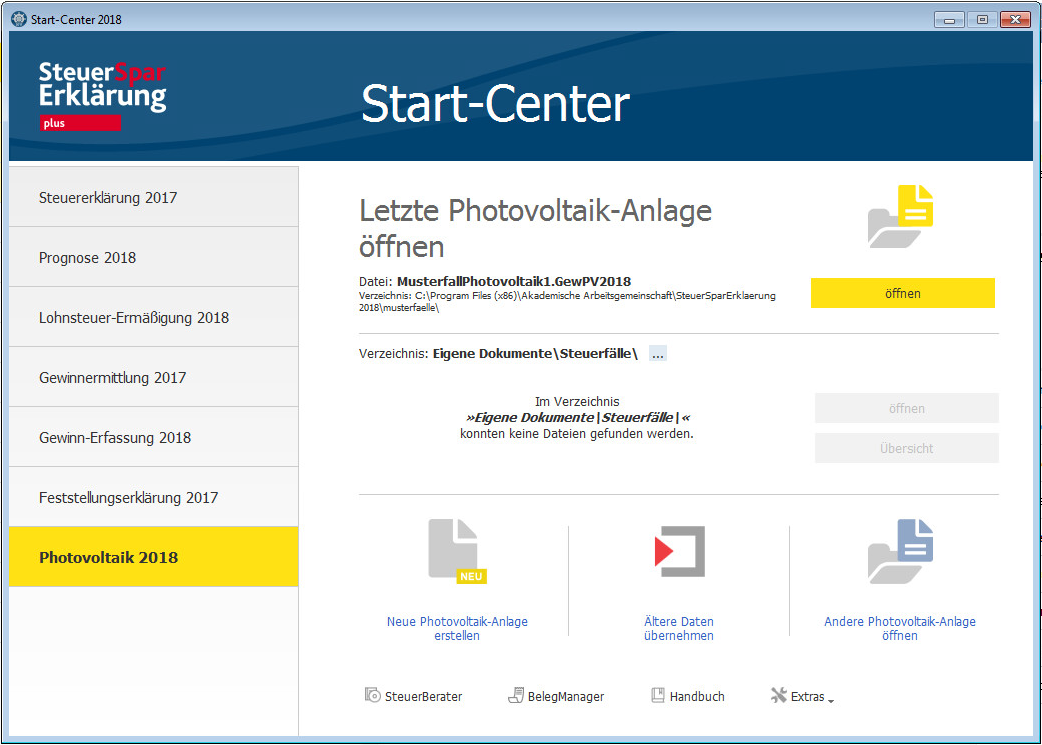
Task: Choose Gewinn-Erfassung 2018 entry
Action: coord(154,437)
